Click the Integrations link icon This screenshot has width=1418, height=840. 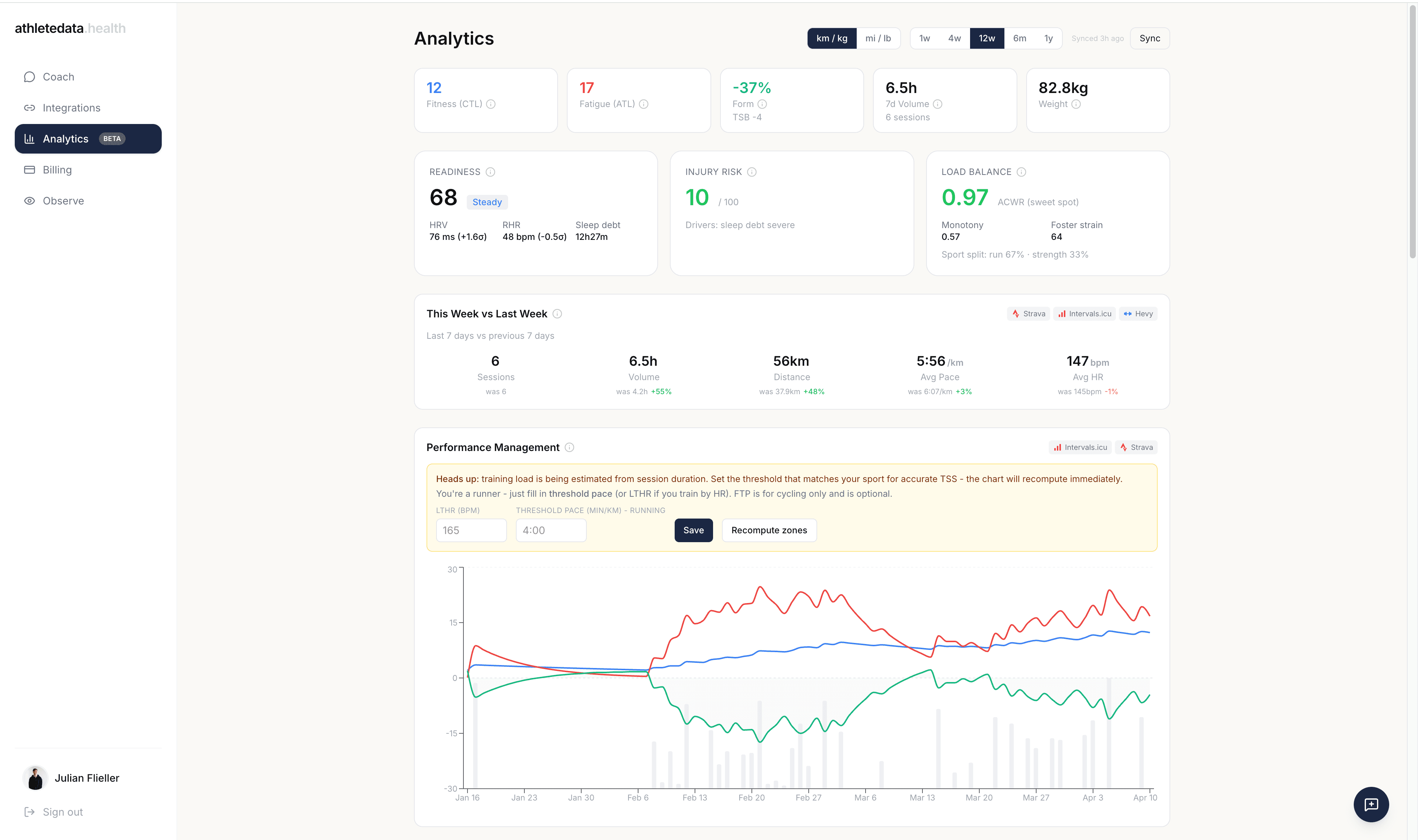30,107
